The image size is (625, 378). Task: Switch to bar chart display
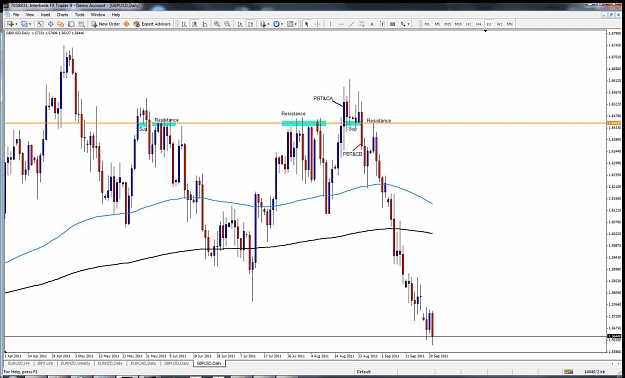click(184, 24)
